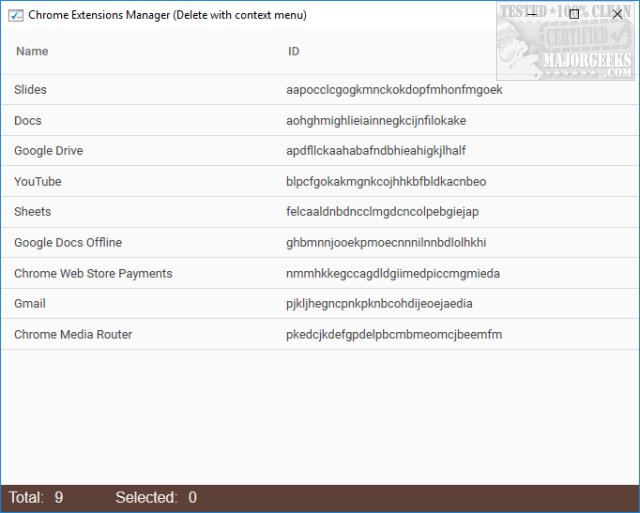Select the Google Drive extension name

click(x=49, y=151)
